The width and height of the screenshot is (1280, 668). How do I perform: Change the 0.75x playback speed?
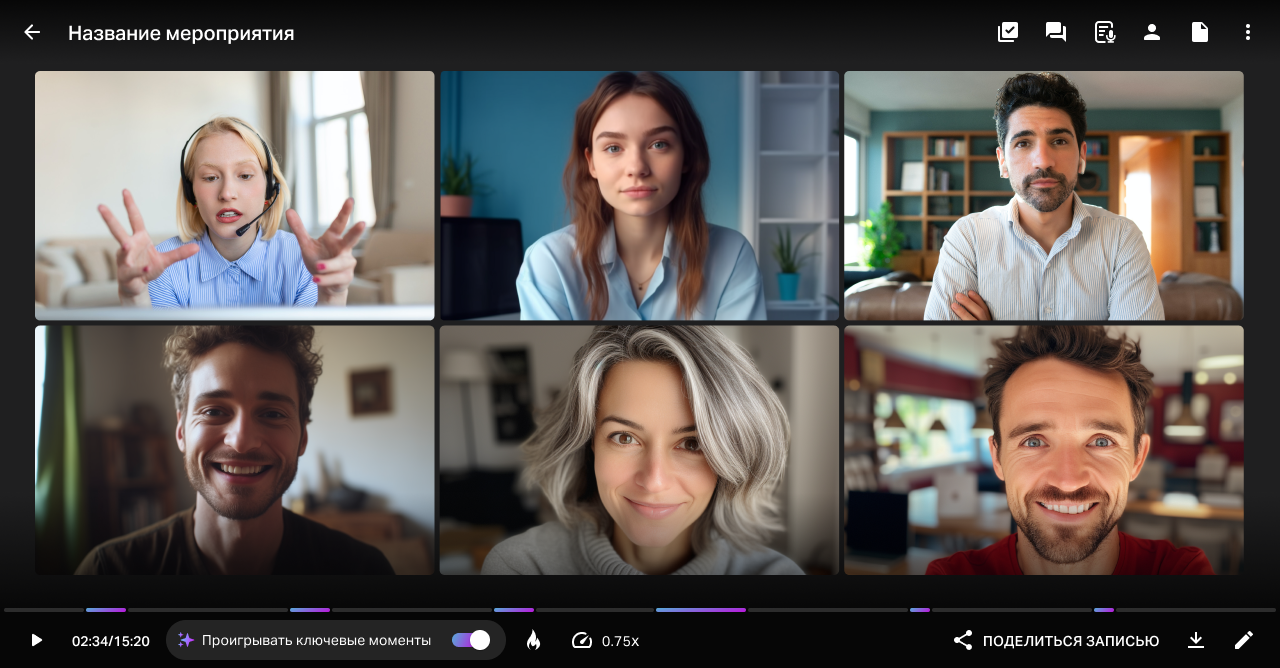pos(606,640)
